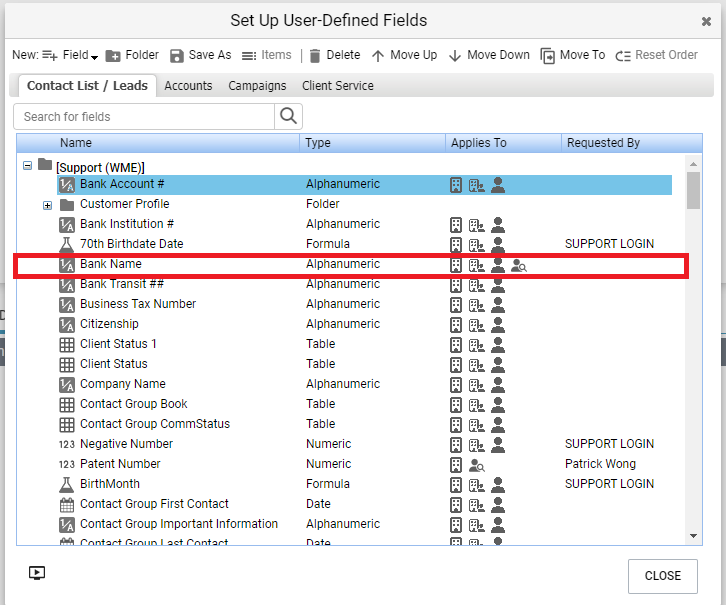The width and height of the screenshot is (726, 605).
Task: Click Move Down in toolbar
Action: point(489,55)
